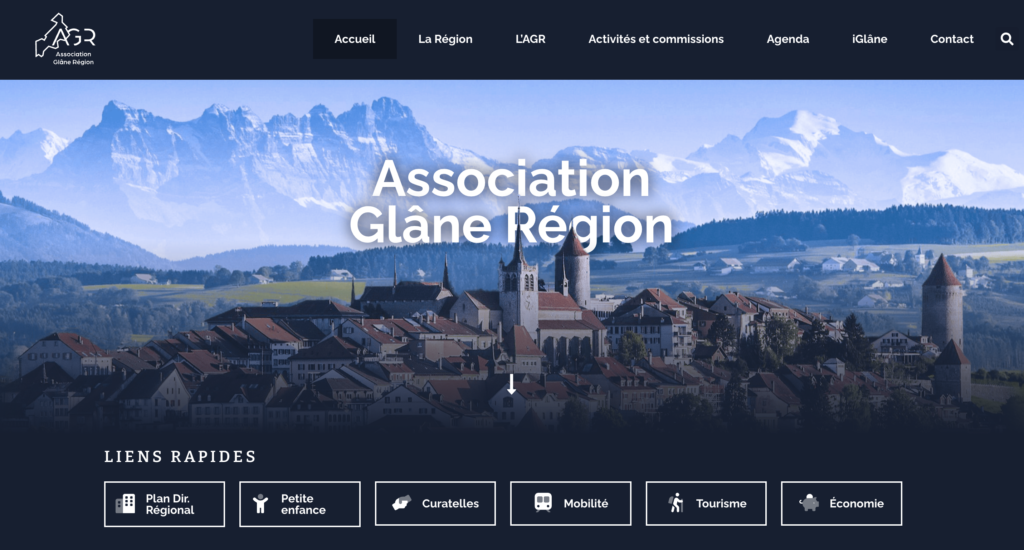Click the white down arrow in hero image

(x=511, y=384)
